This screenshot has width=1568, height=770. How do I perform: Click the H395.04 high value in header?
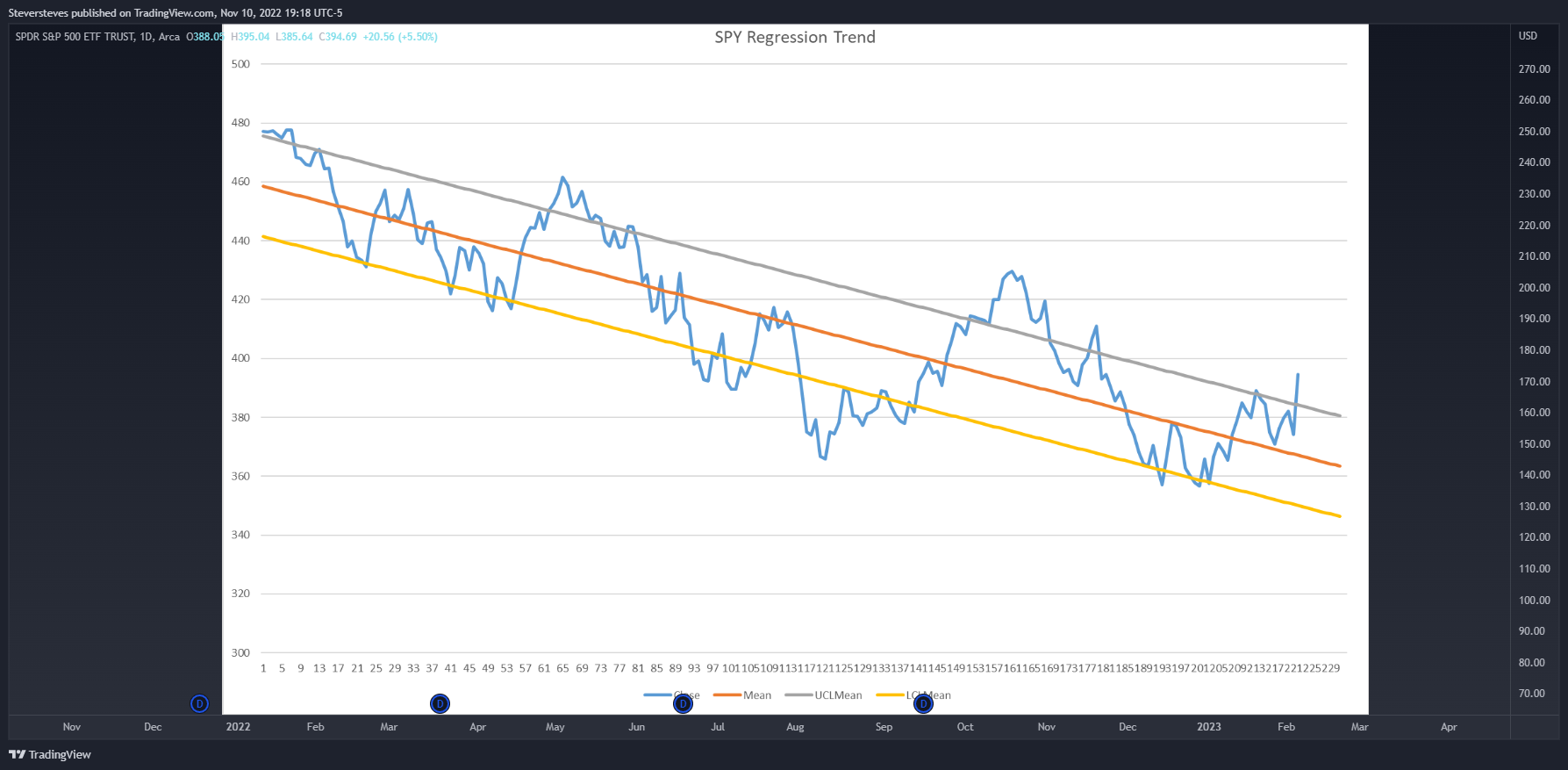tap(250, 37)
